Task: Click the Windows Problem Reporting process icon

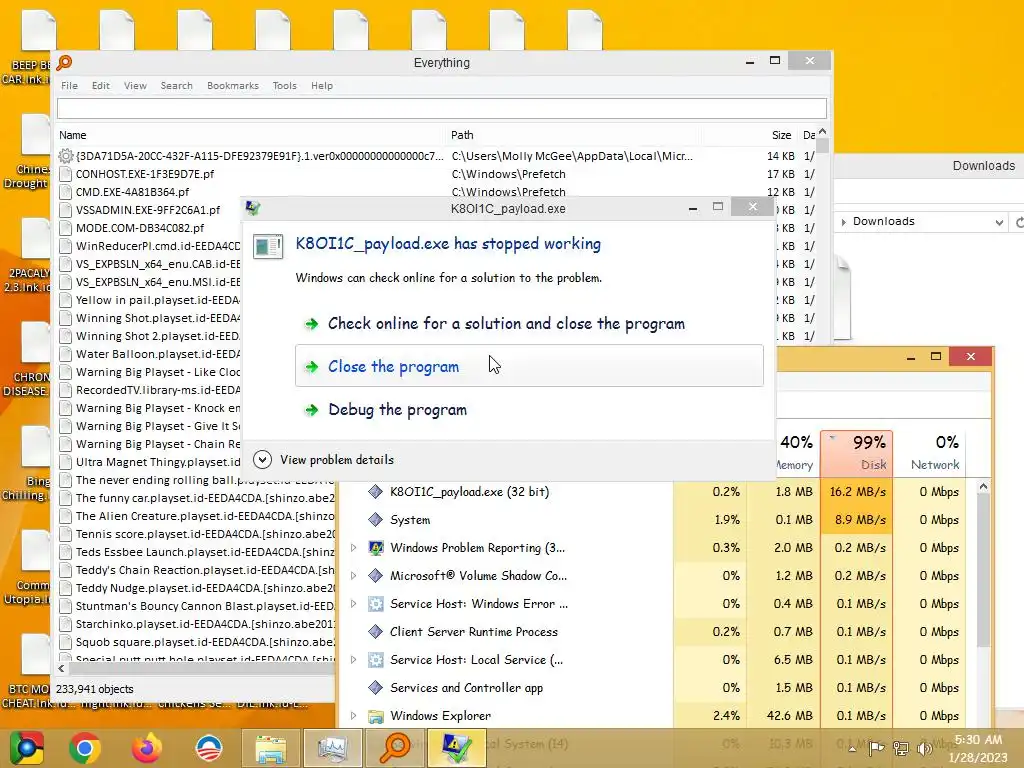Action: 376,548
